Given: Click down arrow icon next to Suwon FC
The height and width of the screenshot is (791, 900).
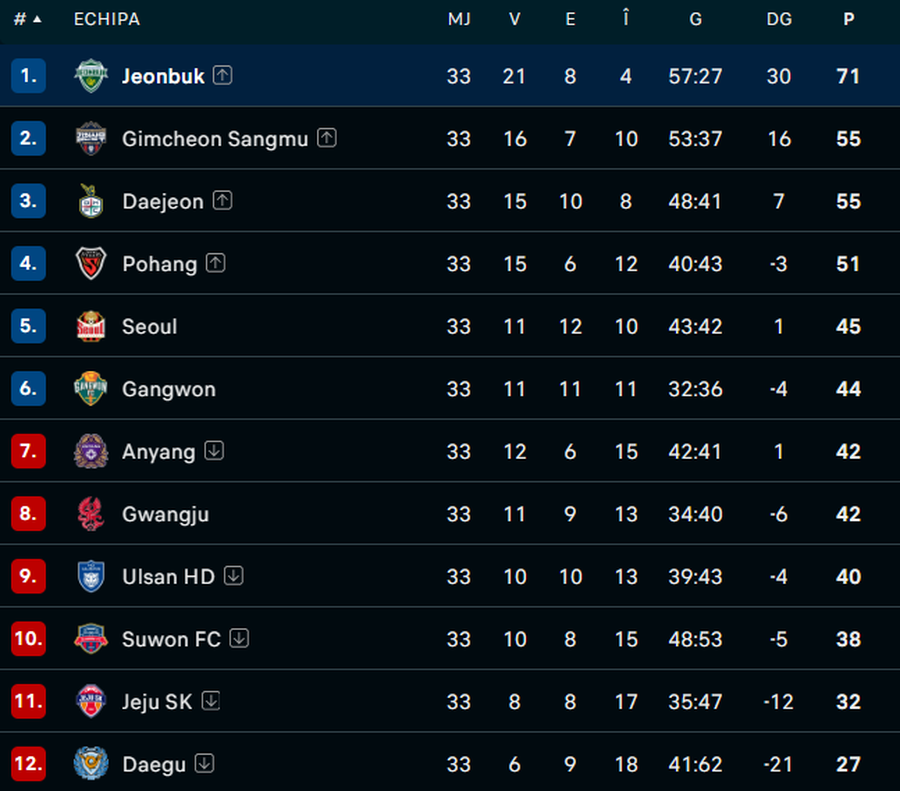Looking at the screenshot, I should (x=238, y=638).
